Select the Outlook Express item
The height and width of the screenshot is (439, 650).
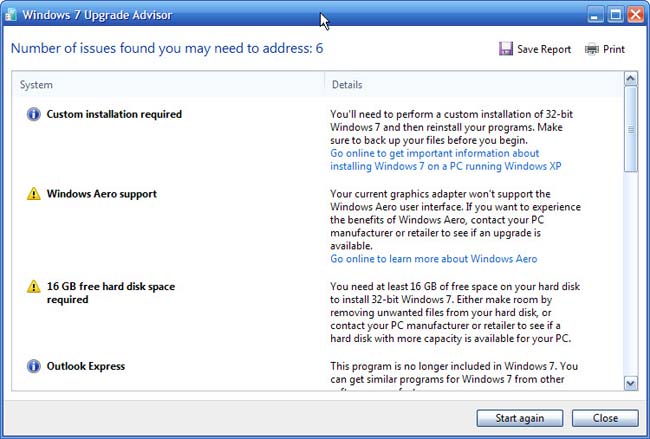point(86,366)
